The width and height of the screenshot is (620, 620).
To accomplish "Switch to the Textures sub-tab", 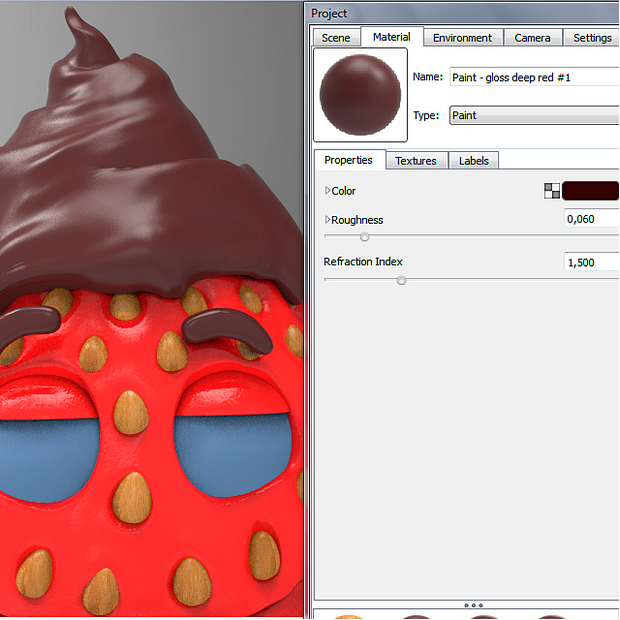I will 416,161.
